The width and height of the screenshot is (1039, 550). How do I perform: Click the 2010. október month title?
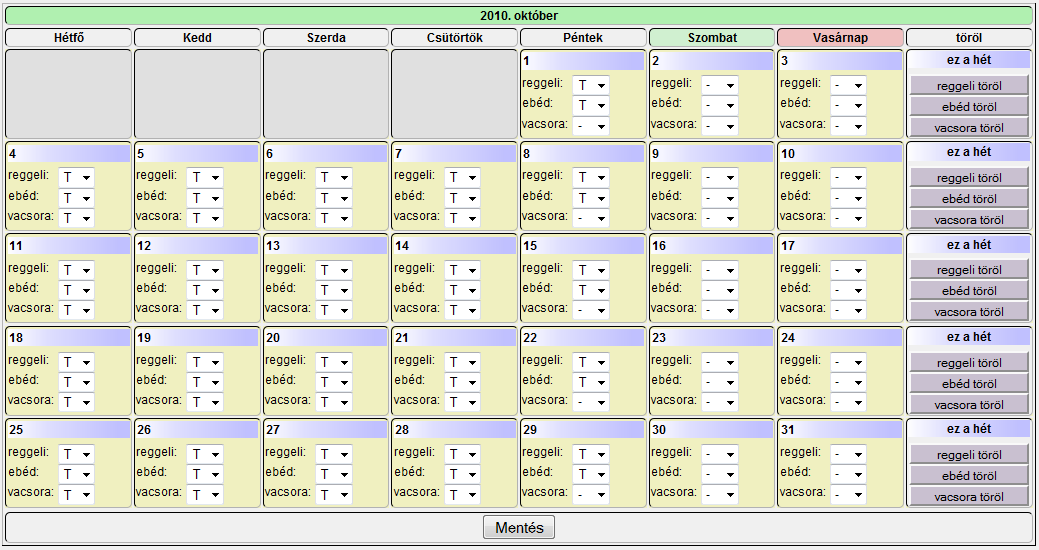pyautogui.click(x=519, y=15)
